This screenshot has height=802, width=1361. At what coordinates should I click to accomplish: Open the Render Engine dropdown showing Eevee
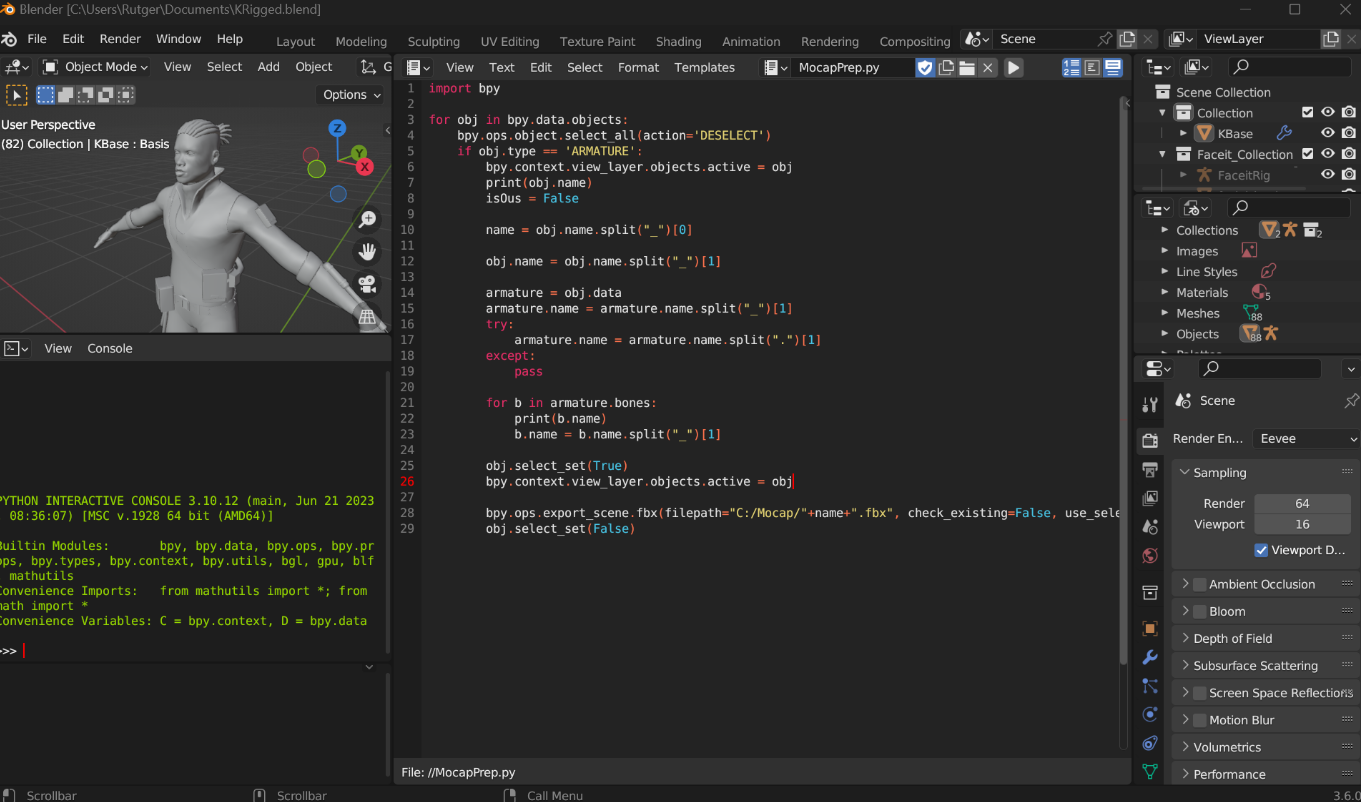pyautogui.click(x=1307, y=439)
